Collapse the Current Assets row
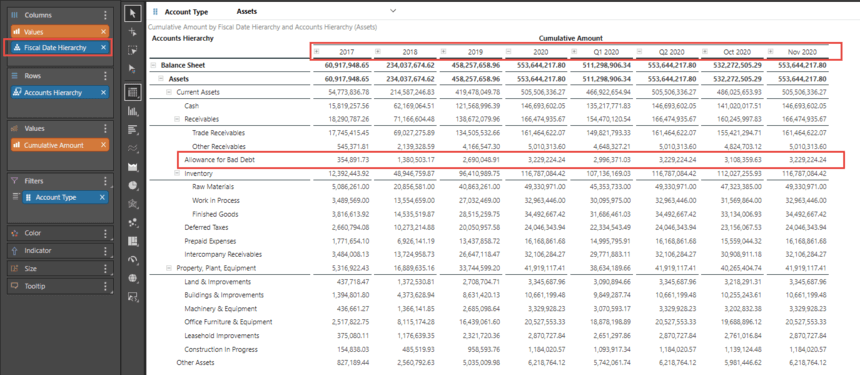The image size is (860, 375). coord(169,92)
